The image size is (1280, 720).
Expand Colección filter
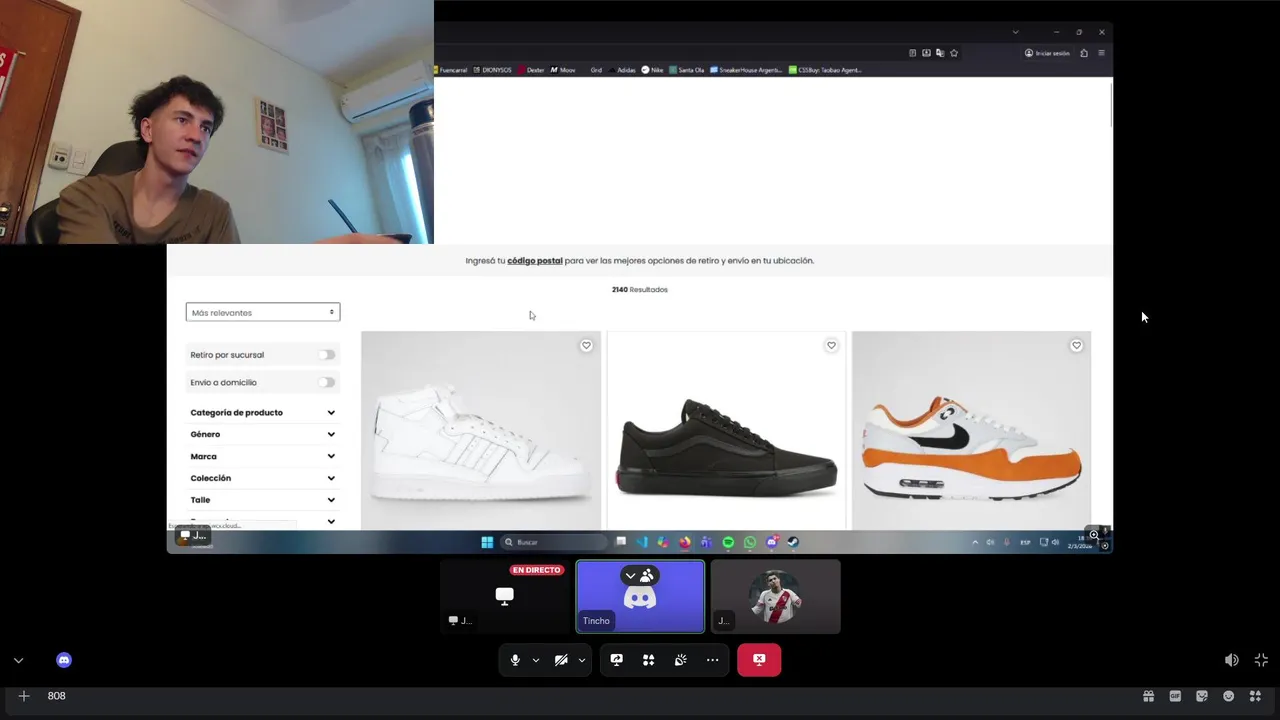[263, 478]
